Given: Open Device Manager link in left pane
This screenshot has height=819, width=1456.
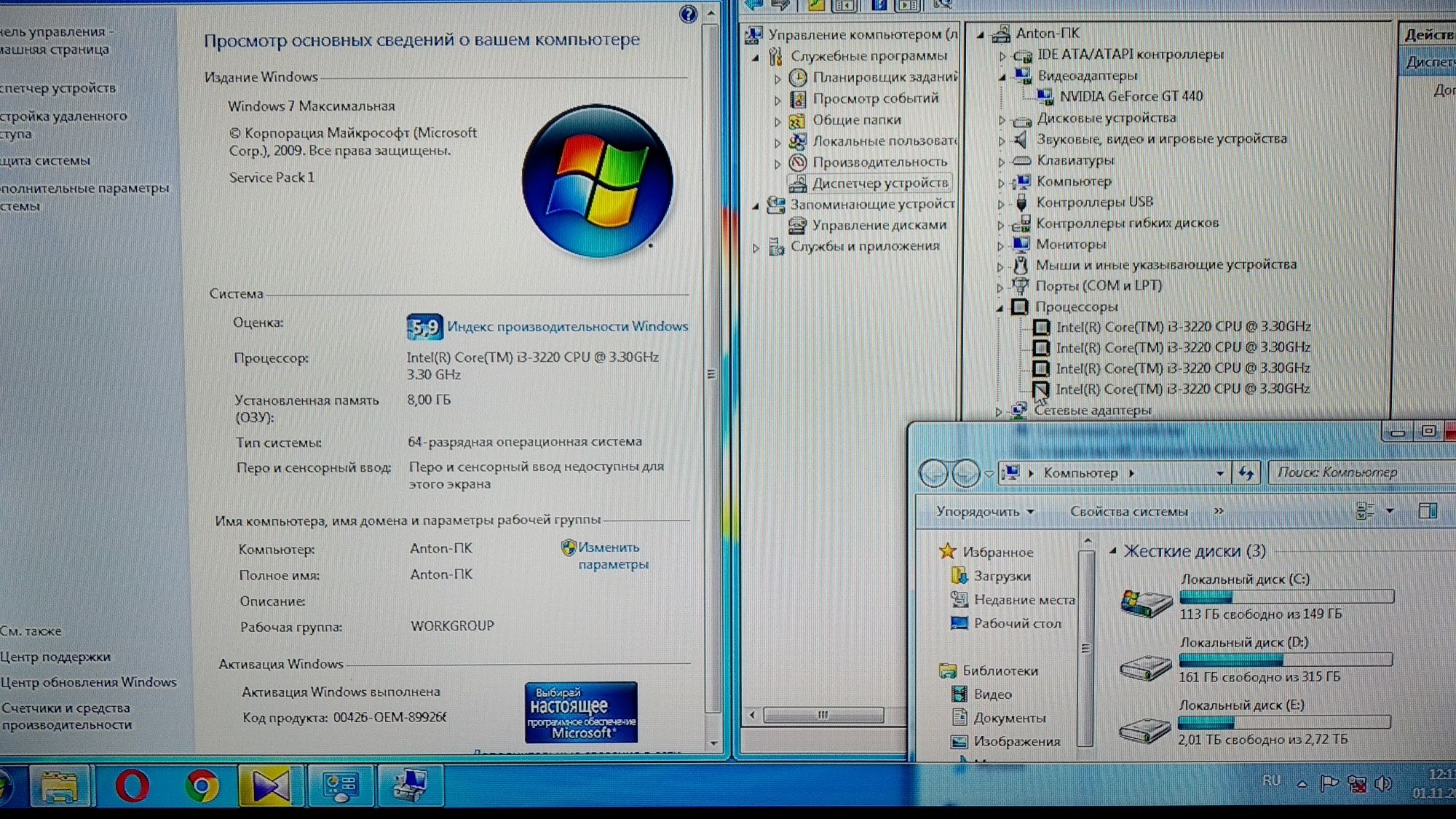Looking at the screenshot, I should point(58,88).
